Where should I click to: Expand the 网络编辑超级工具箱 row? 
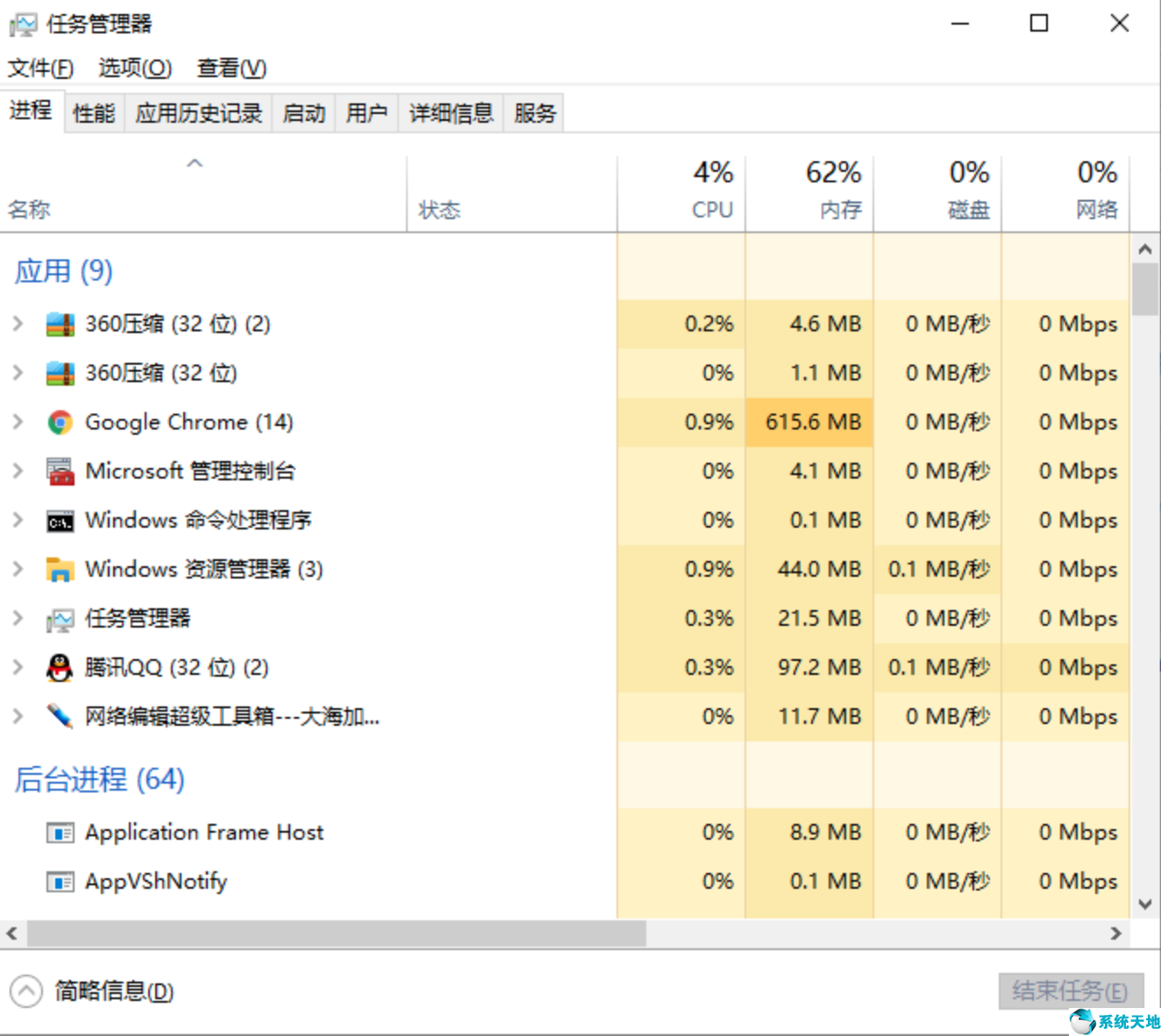[18, 717]
